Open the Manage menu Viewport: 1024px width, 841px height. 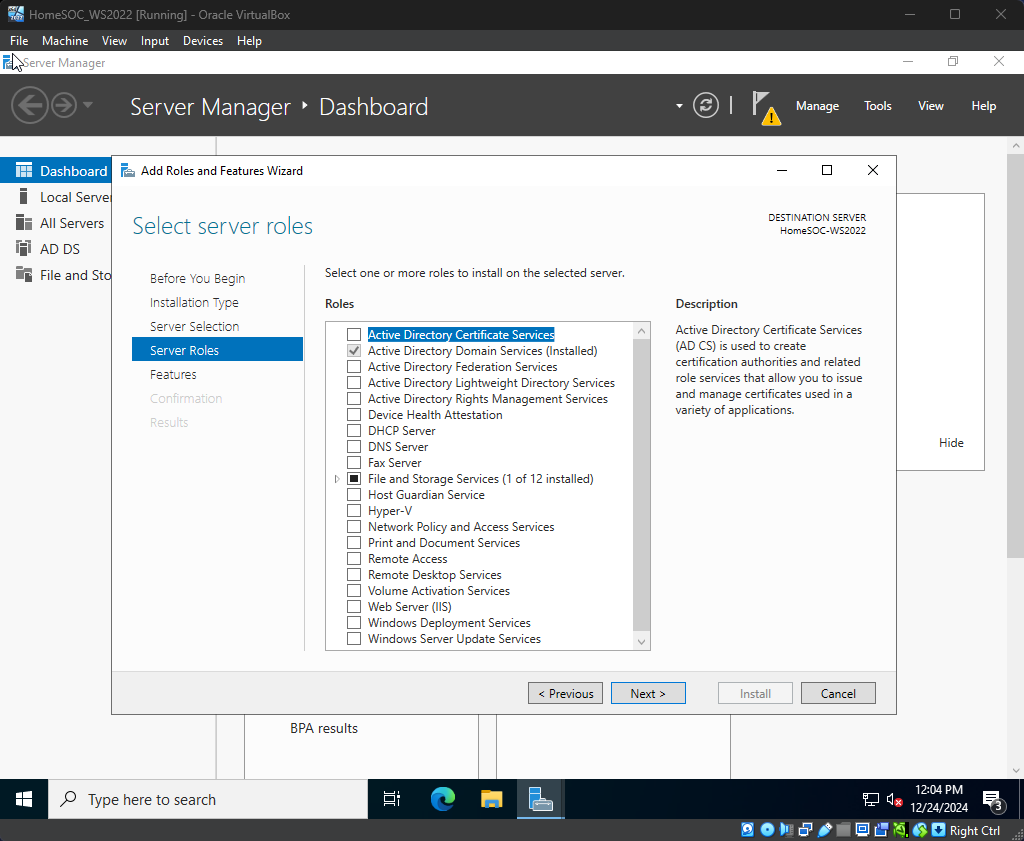pos(817,106)
